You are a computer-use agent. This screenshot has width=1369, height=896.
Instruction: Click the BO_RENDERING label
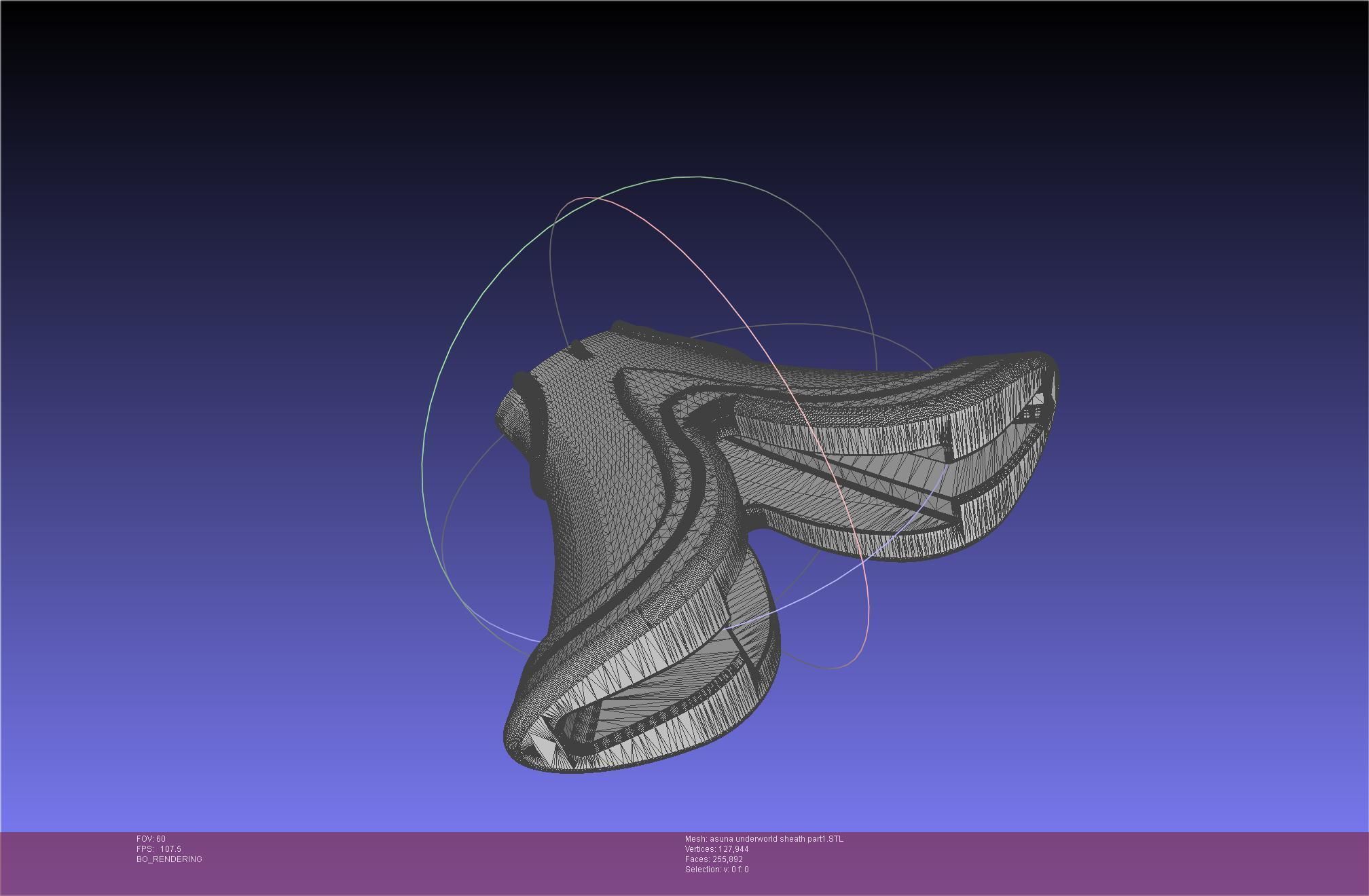point(169,859)
